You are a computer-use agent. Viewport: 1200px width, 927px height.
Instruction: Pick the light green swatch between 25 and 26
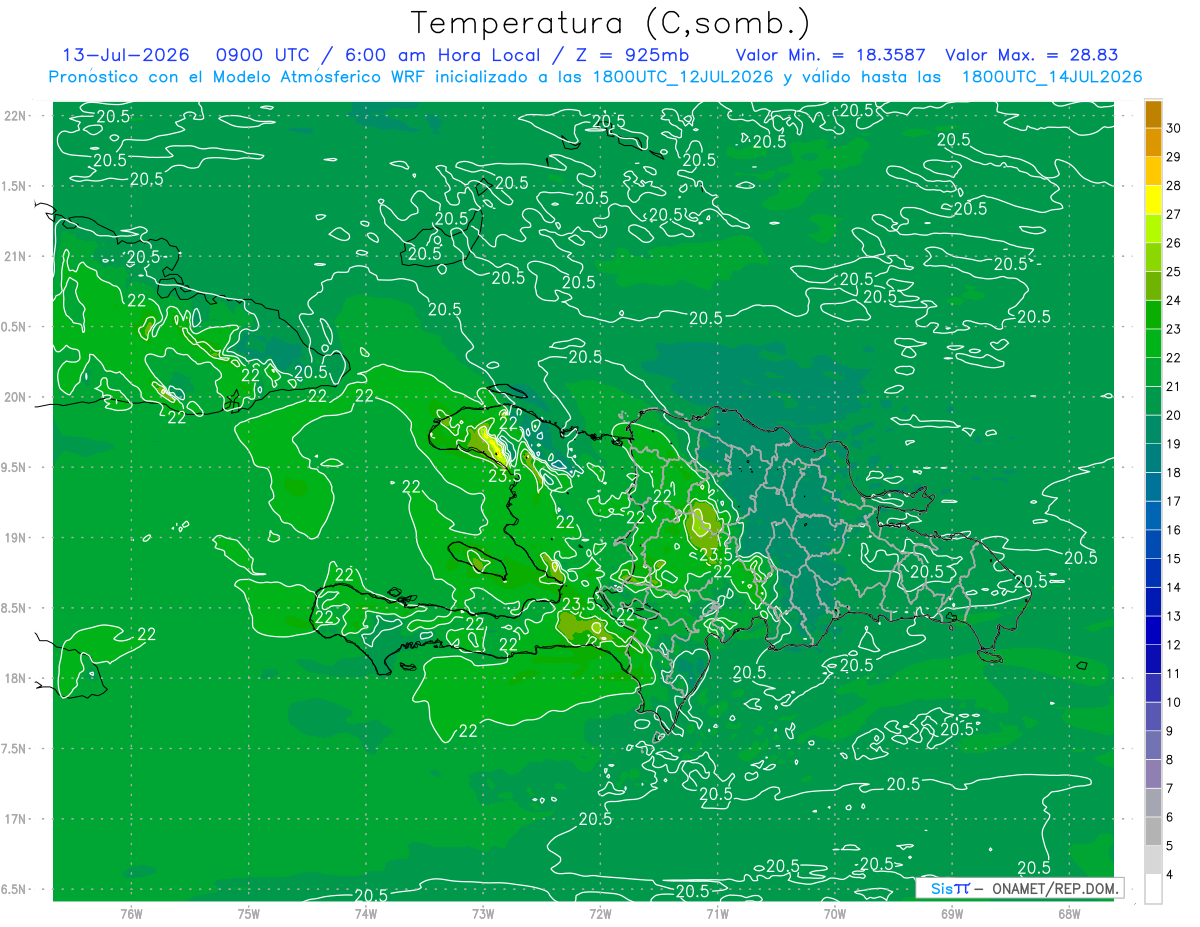[1153, 258]
